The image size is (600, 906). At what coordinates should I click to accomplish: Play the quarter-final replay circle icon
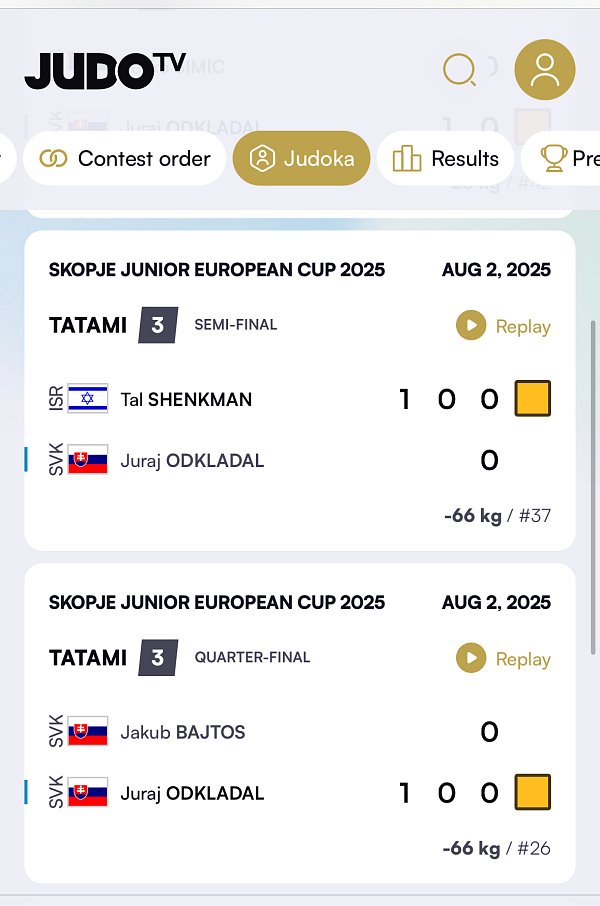[x=471, y=658]
